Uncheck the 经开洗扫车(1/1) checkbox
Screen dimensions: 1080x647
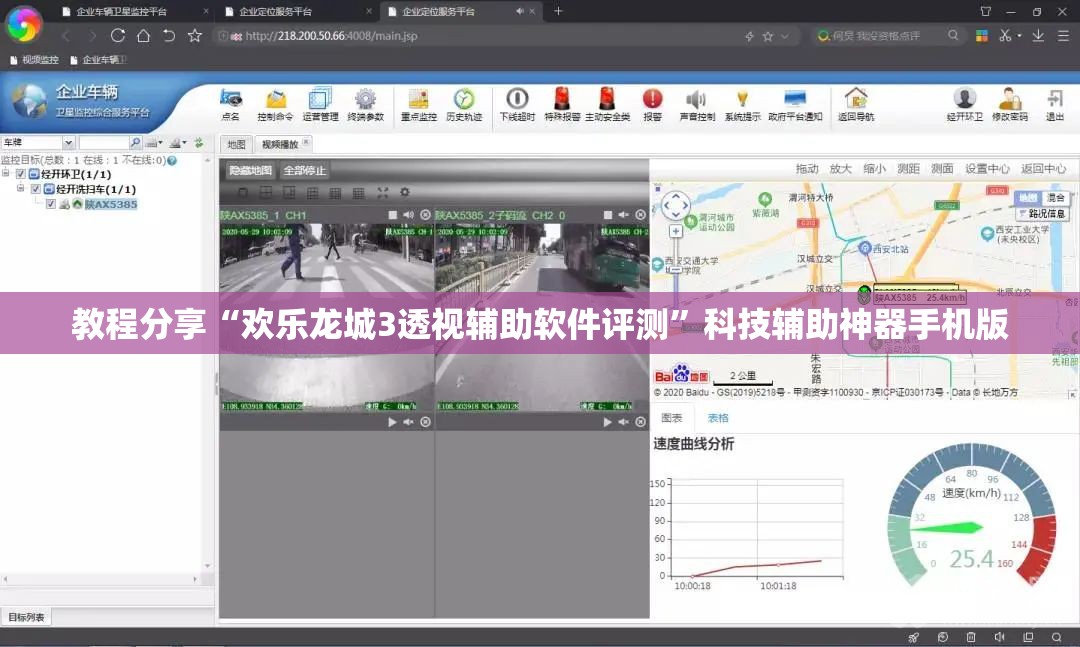pyautogui.click(x=36, y=189)
